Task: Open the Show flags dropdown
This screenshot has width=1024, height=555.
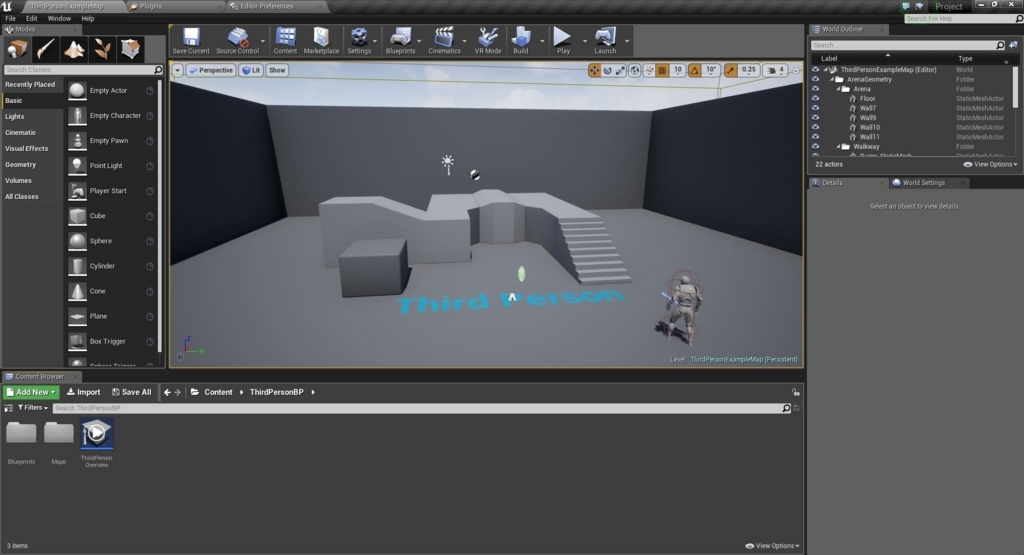Action: (x=277, y=70)
